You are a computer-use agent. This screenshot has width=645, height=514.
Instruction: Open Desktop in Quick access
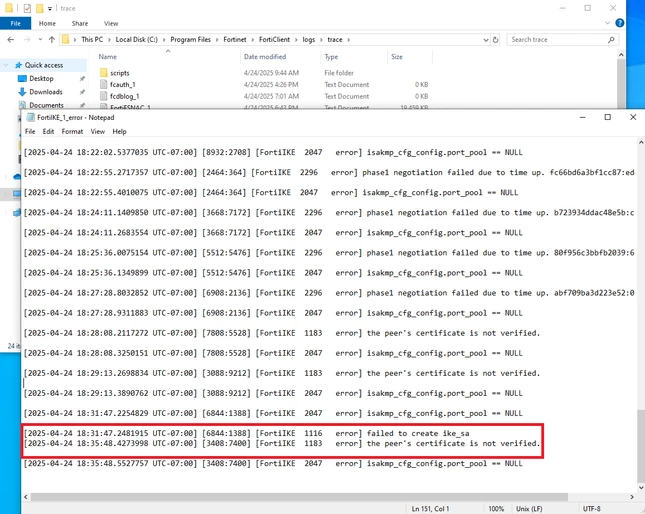click(41, 78)
